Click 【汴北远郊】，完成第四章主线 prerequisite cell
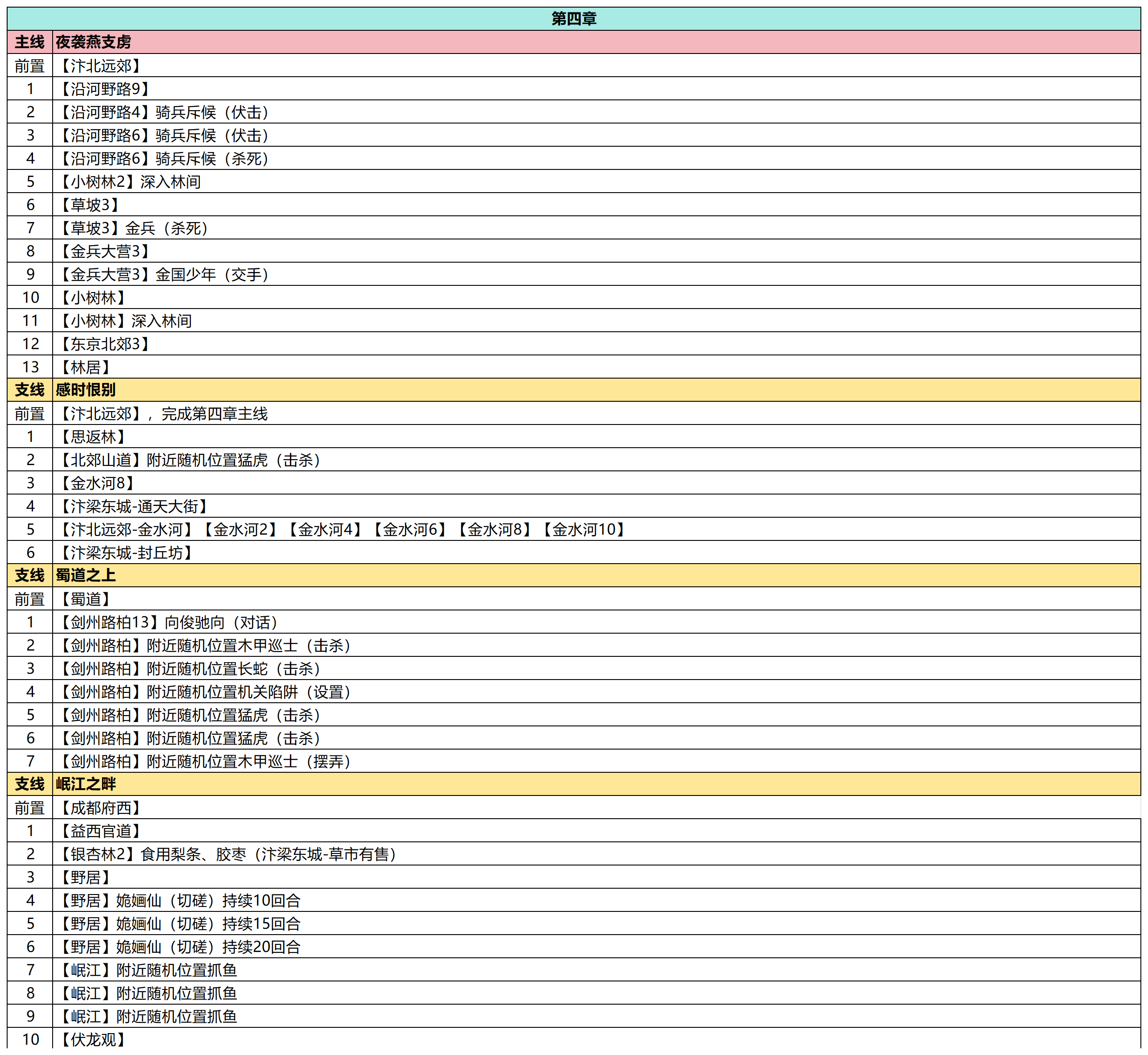This screenshot has width=1148, height=1055. [163, 414]
